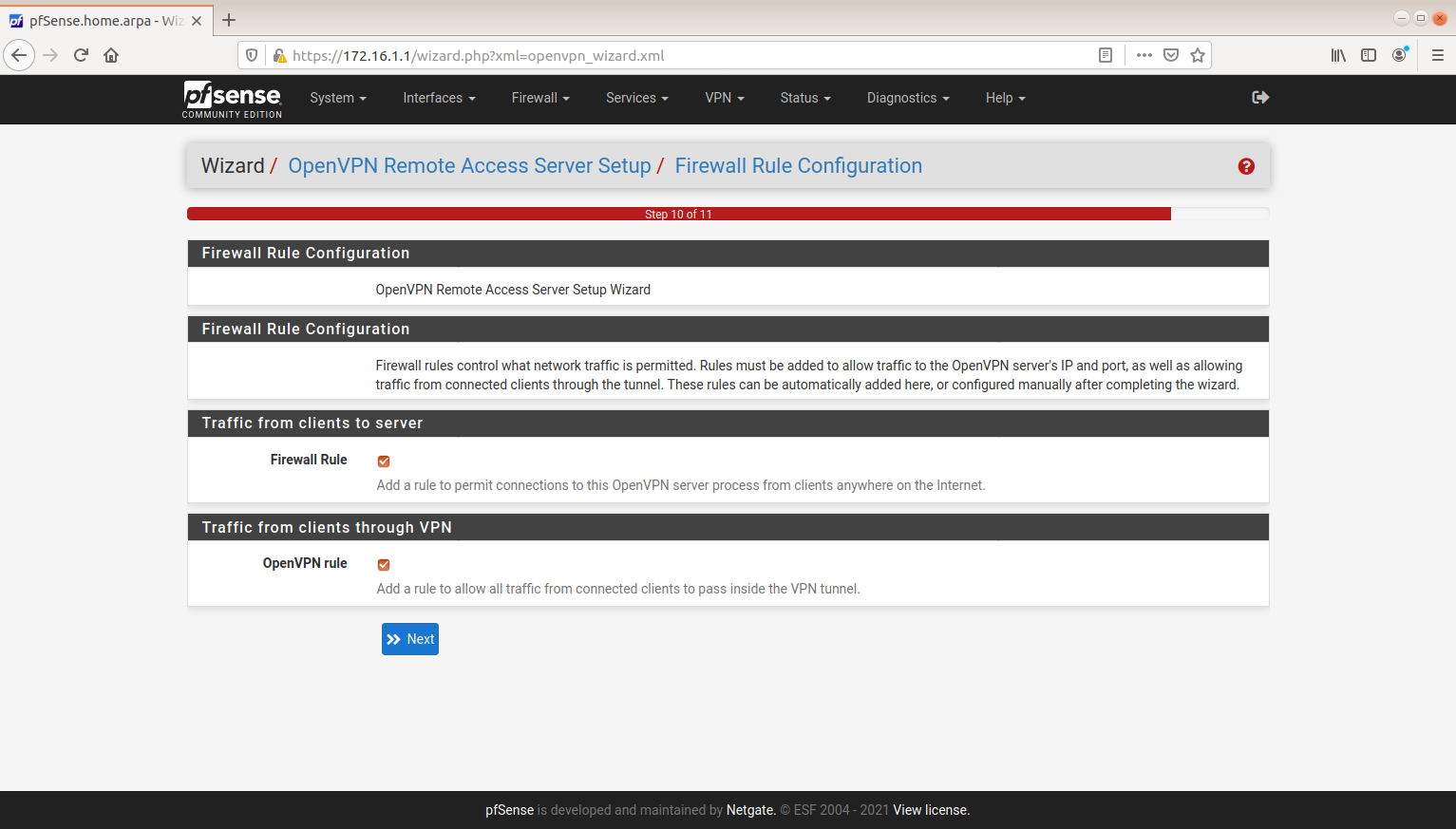This screenshot has height=829, width=1456.
Task: Open the Firefox hamburger menu
Action: coord(1438,55)
